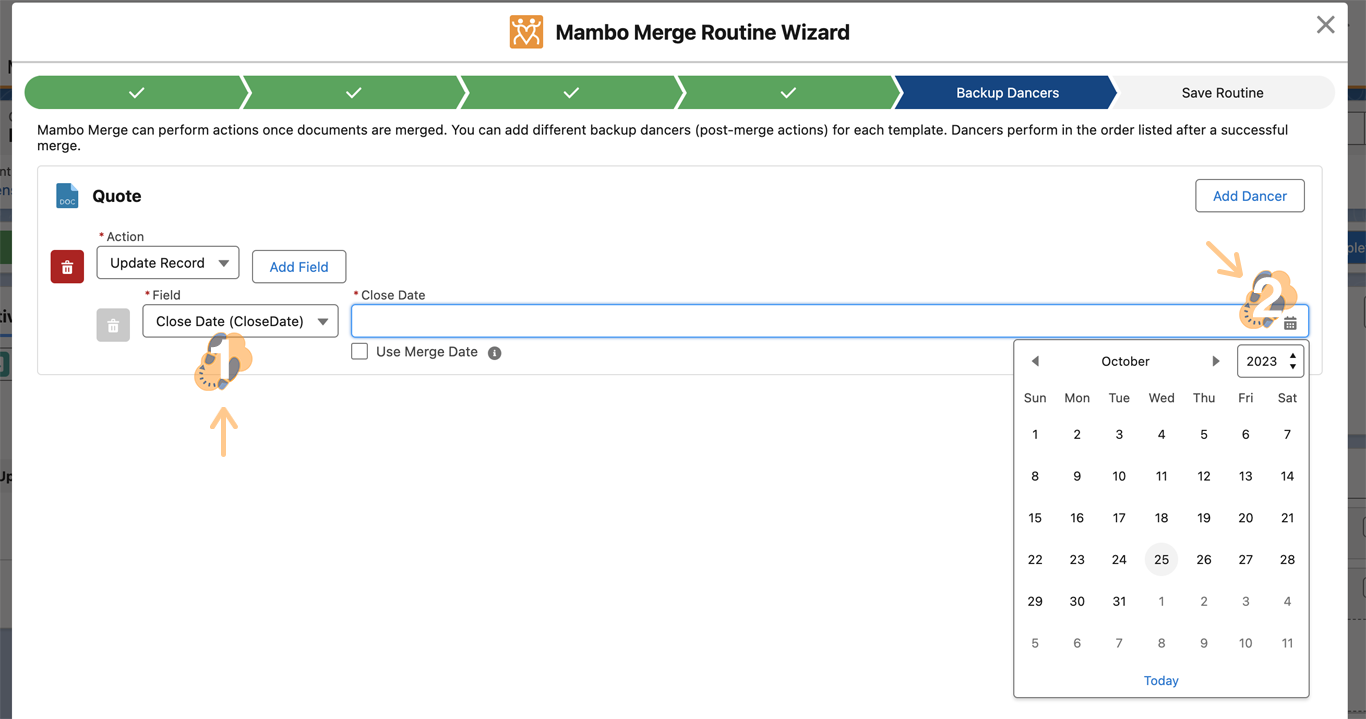Click inside the Close Date input field
The image size is (1366, 719).
click(x=790, y=322)
